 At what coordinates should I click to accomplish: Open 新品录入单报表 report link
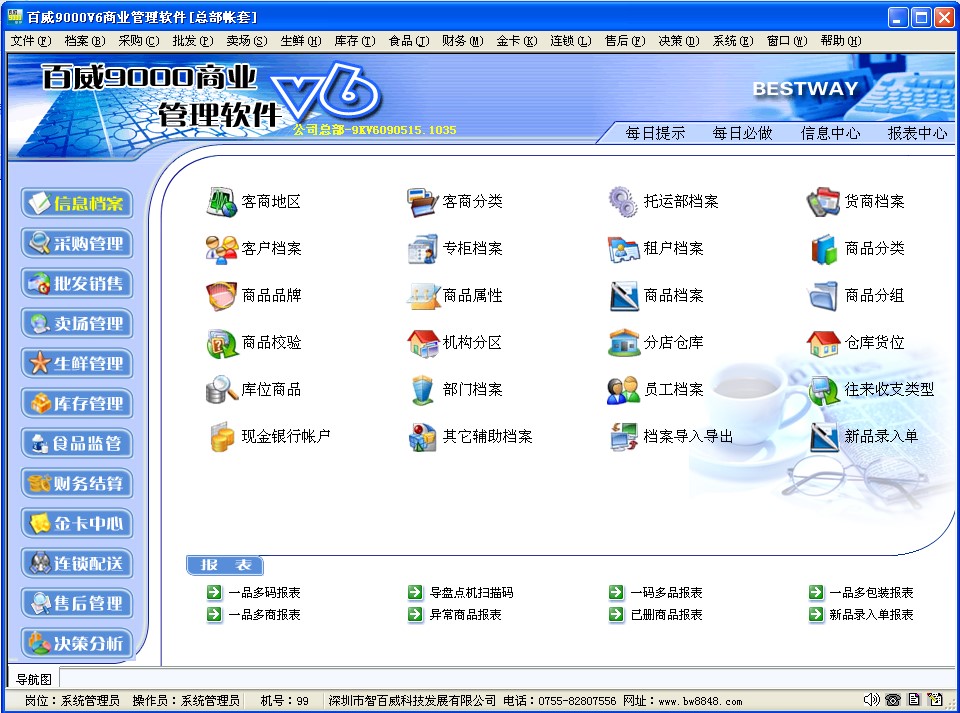point(871,614)
